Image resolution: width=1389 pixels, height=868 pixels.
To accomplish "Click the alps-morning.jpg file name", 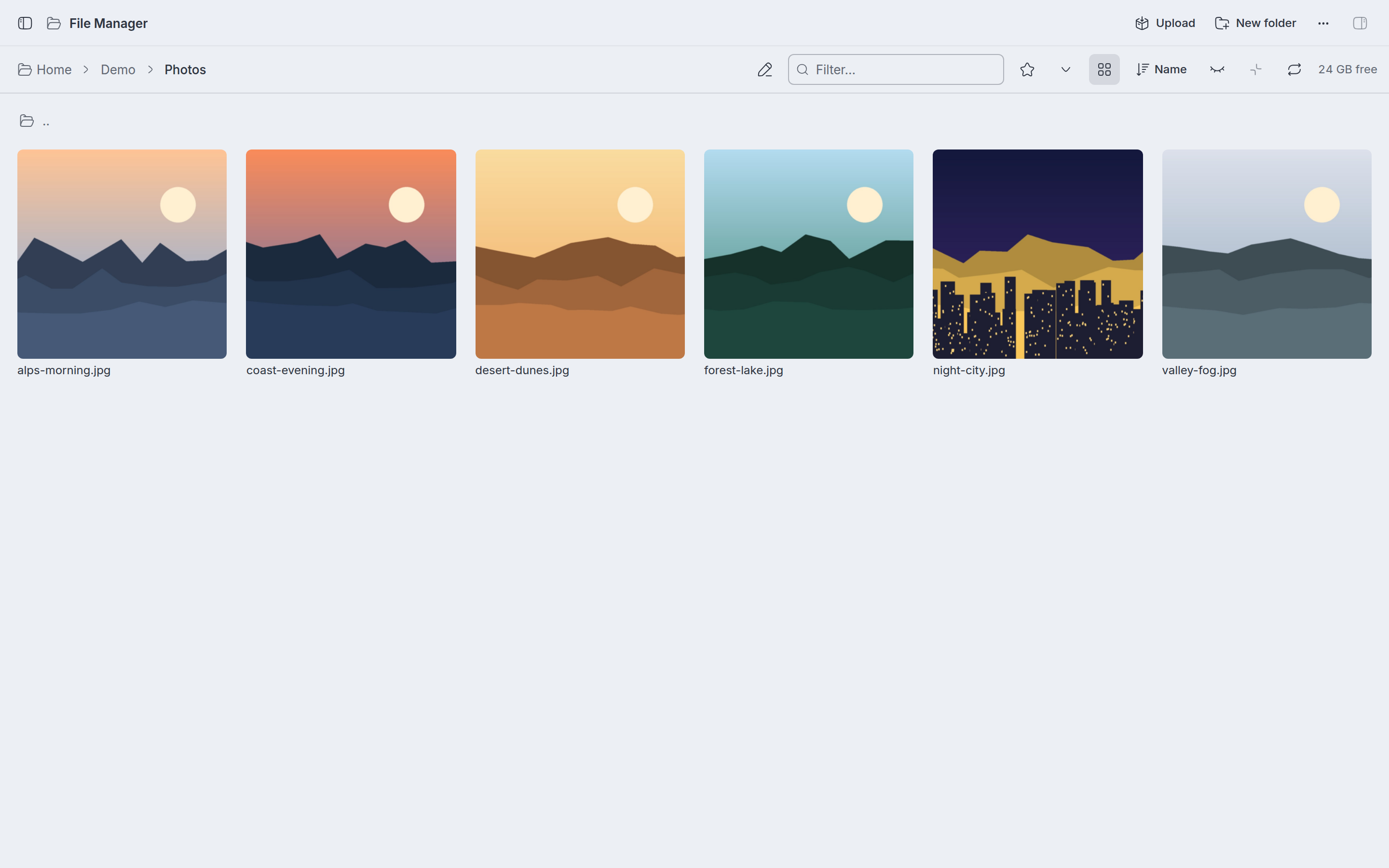I will [64, 370].
